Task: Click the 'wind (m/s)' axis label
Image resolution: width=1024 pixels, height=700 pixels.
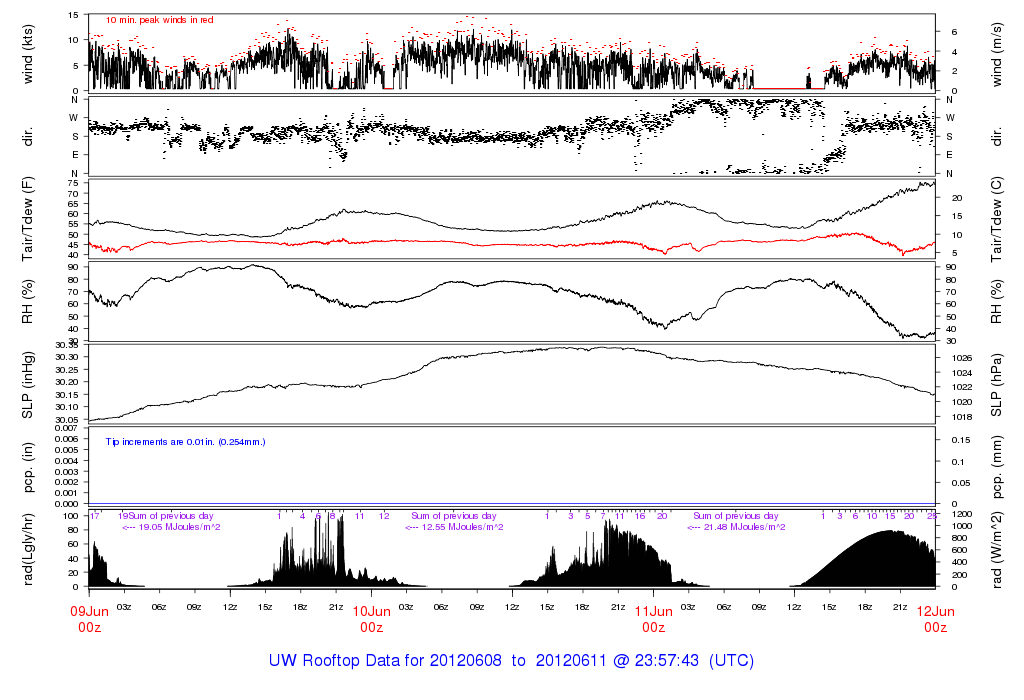Action: pos(997,54)
